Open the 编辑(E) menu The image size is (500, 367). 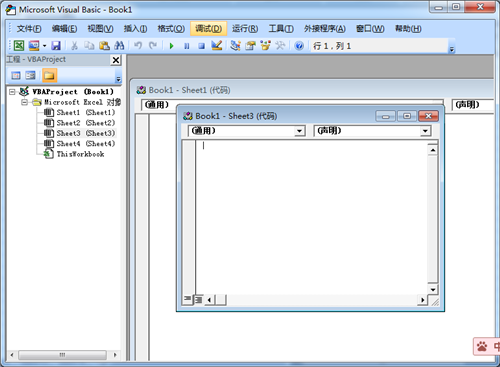64,29
